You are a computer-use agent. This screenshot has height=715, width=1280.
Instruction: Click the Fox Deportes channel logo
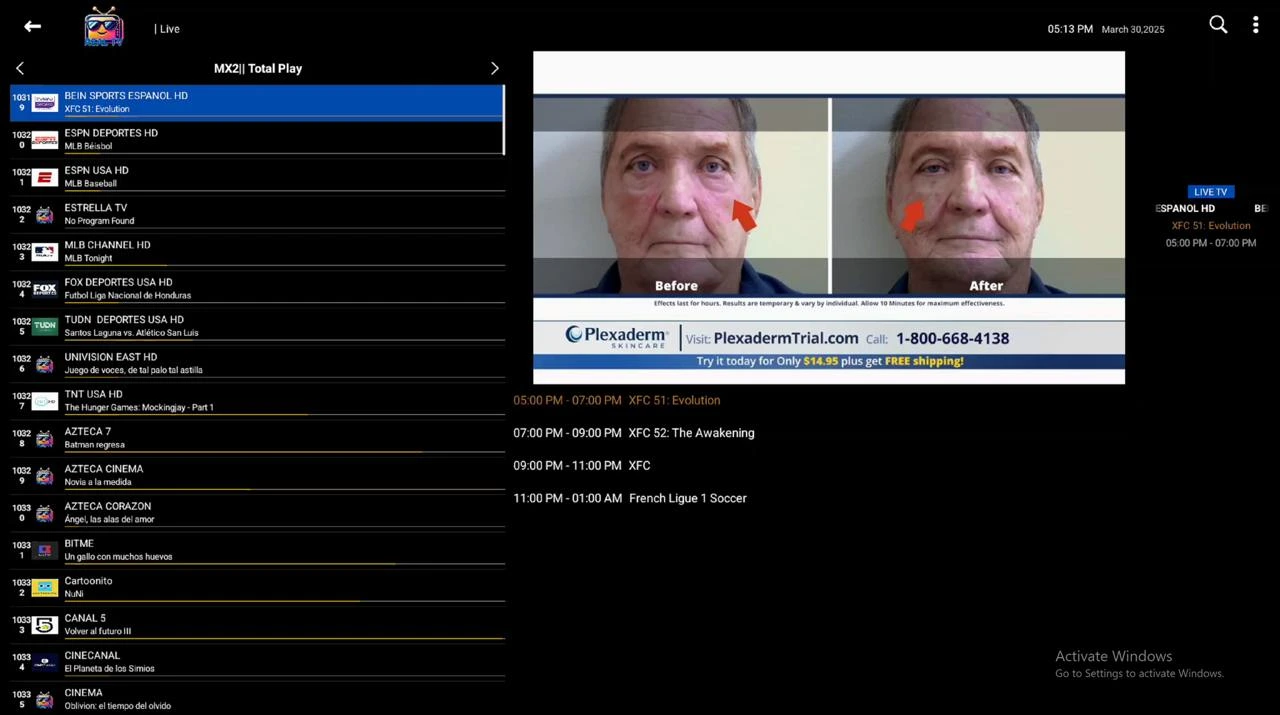tap(45, 289)
